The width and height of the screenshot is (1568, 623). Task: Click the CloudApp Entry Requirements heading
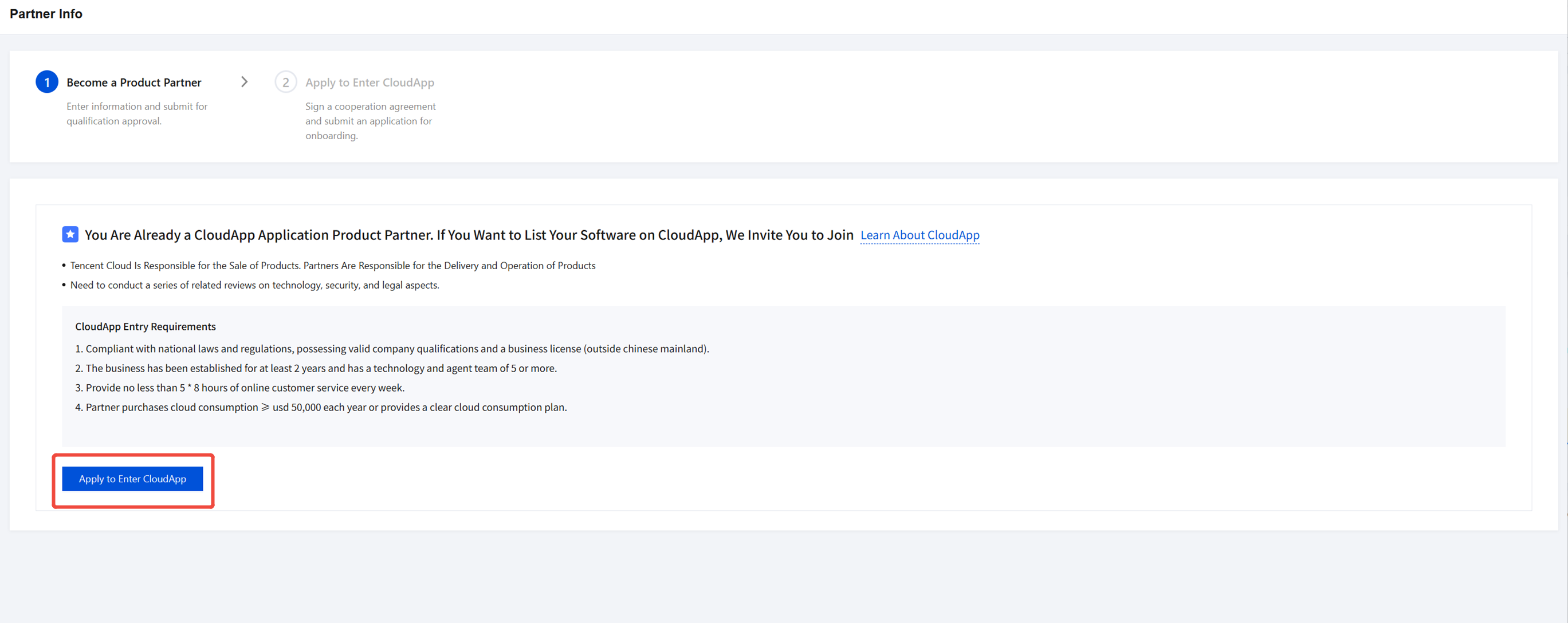[145, 327]
